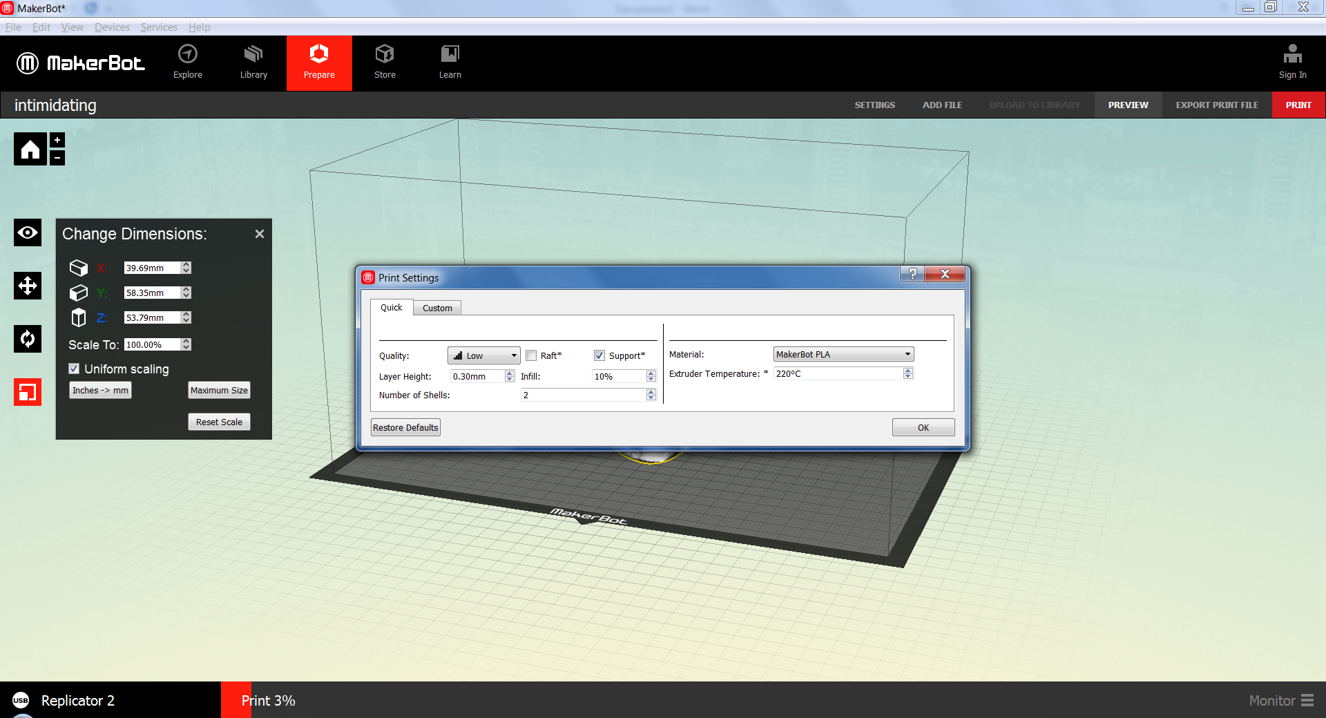Open the Material dropdown
This screenshot has height=718, width=1326.
(843, 354)
